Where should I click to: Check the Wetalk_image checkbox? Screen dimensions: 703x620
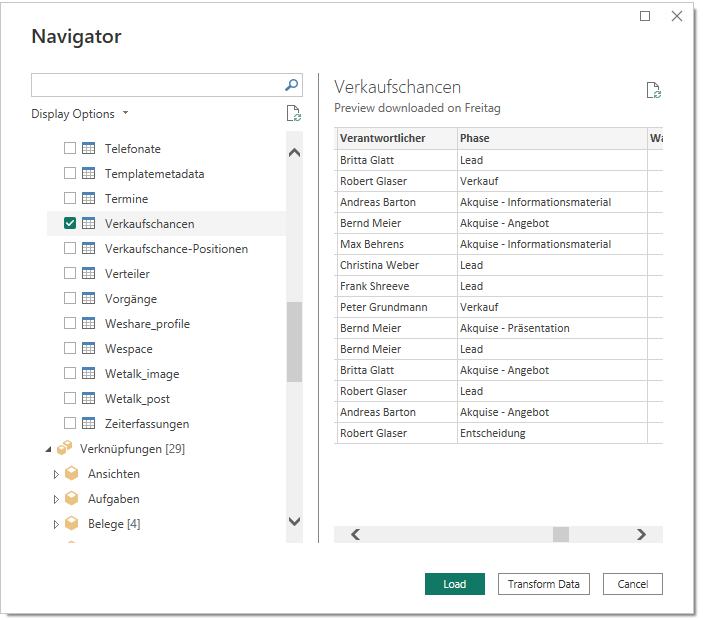tap(70, 373)
